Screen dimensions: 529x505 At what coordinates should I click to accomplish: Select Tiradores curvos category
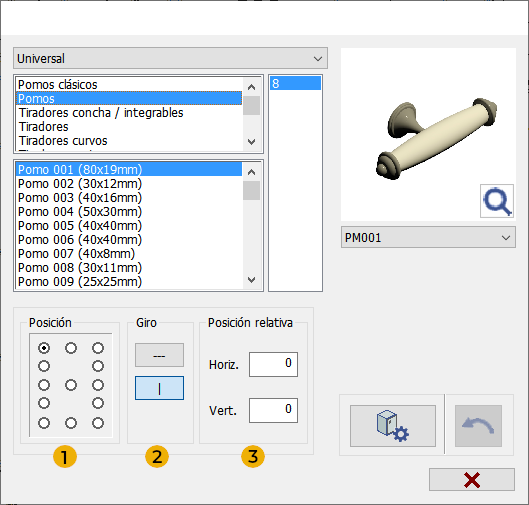coord(63,141)
